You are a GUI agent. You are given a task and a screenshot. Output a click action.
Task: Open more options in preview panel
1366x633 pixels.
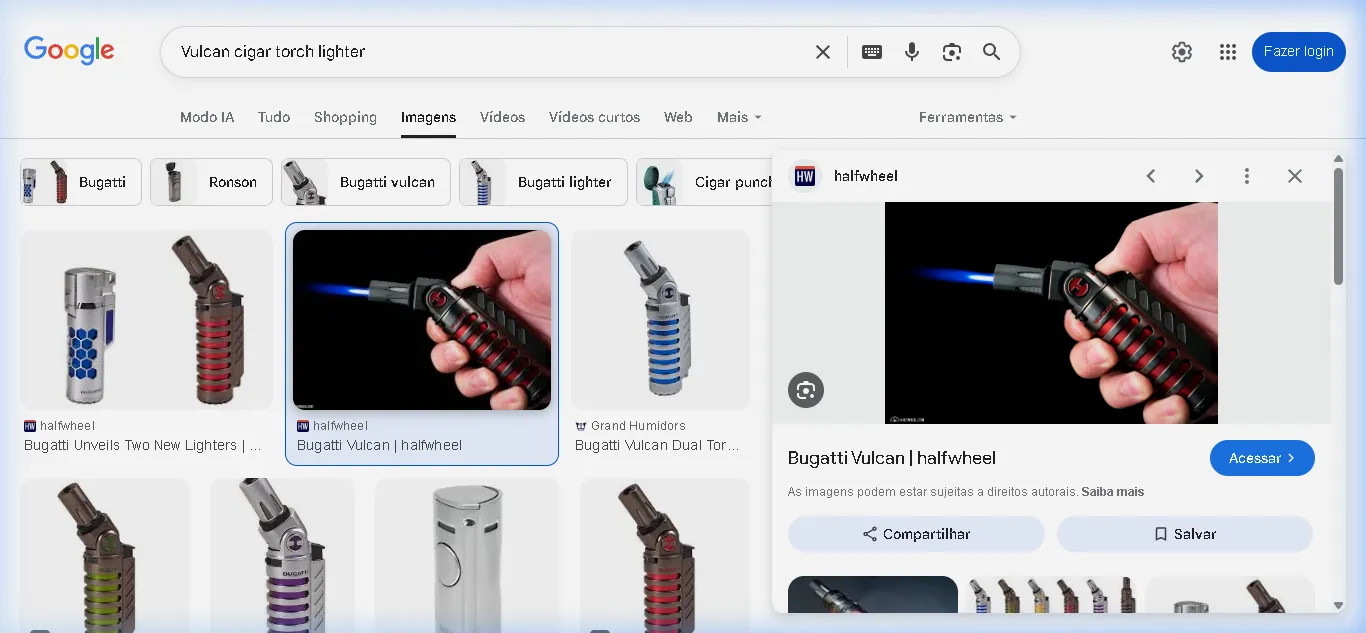point(1247,176)
